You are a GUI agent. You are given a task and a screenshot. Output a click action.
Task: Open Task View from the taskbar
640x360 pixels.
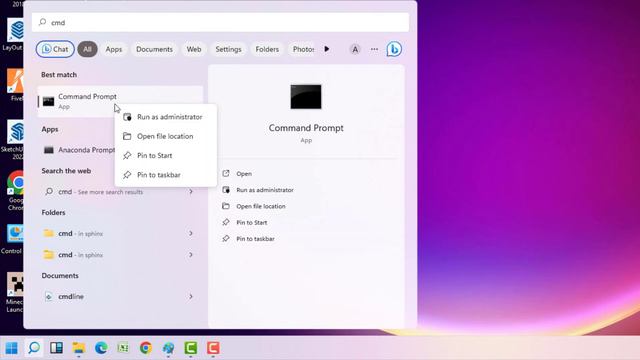(x=56, y=348)
